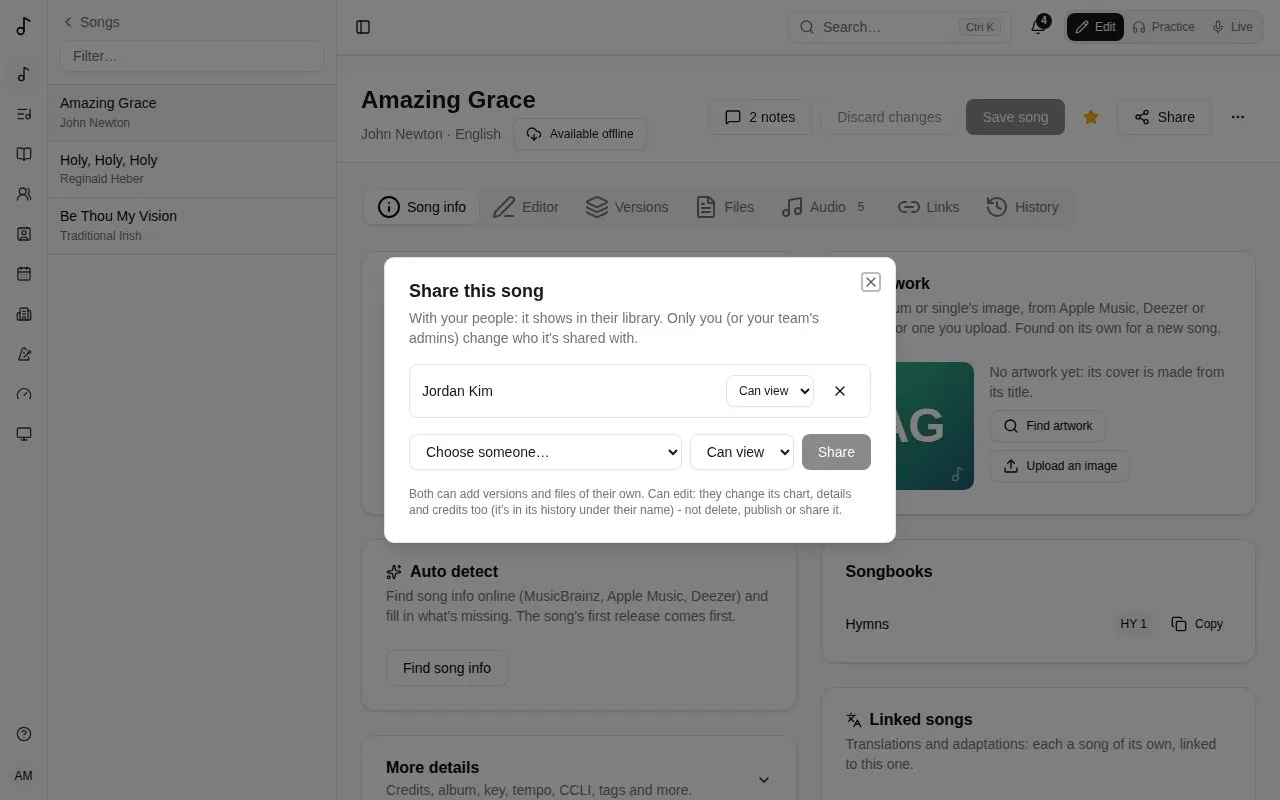Click Find song info button
1280x800 pixels.
(447, 668)
